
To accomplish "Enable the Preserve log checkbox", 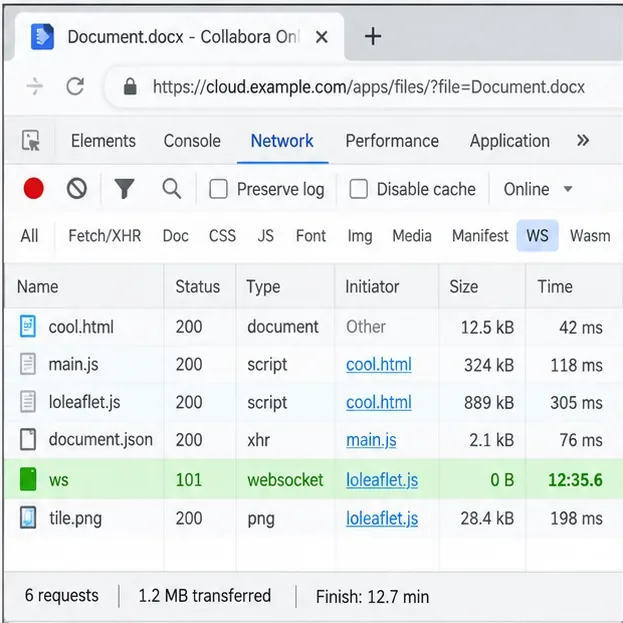I will pos(219,189).
